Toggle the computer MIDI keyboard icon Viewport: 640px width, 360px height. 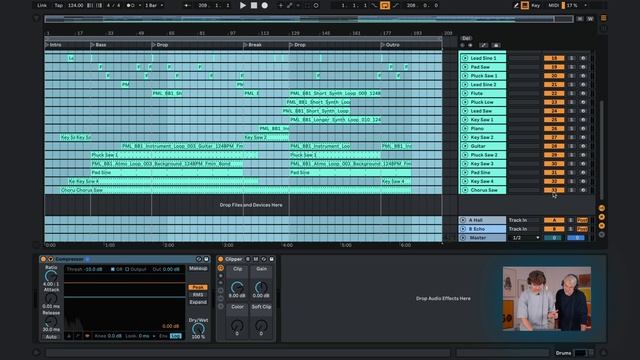[x=525, y=5]
